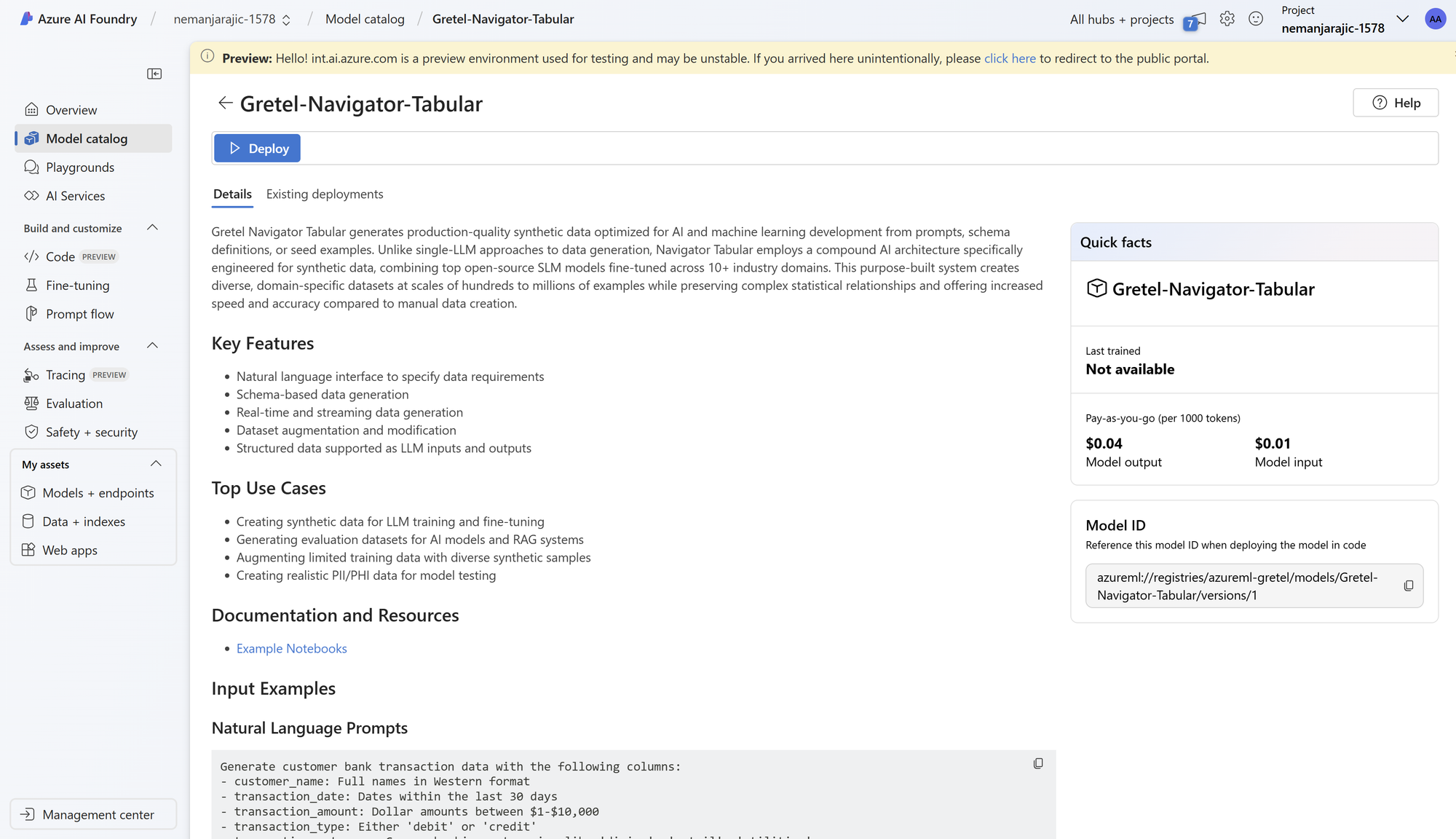Collapse the left sidebar panel icon
The image size is (1456, 839).
[154, 74]
